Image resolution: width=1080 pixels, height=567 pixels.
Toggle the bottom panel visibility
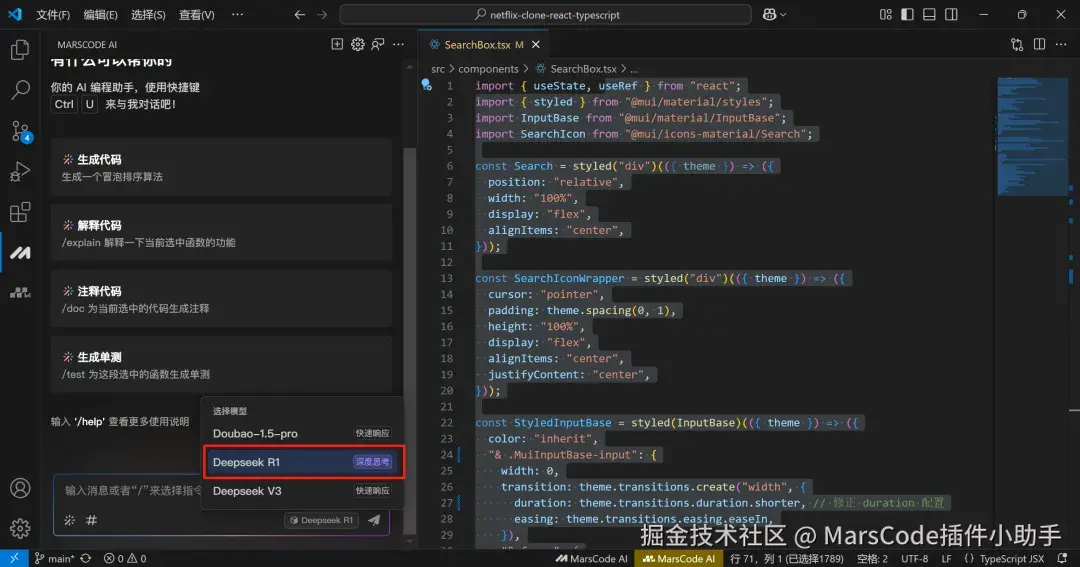point(929,14)
